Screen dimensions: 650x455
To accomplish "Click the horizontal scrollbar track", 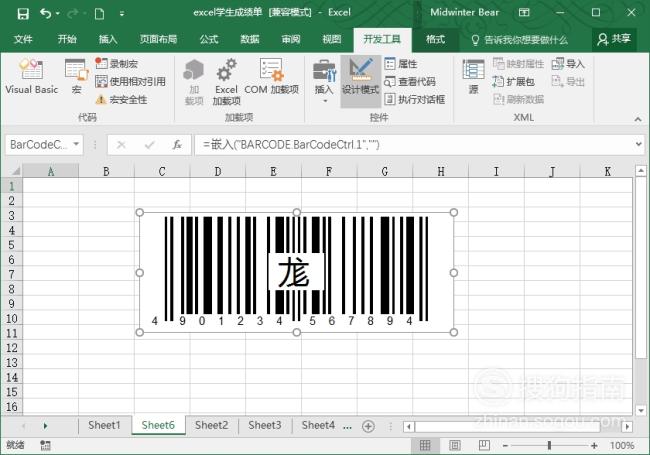I will (518, 426).
